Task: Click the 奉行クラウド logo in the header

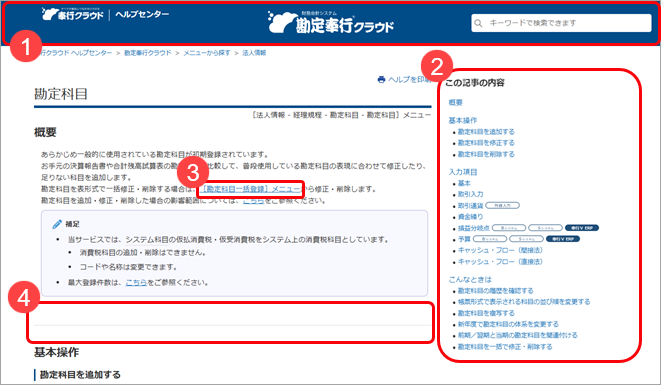Action: tap(72, 14)
